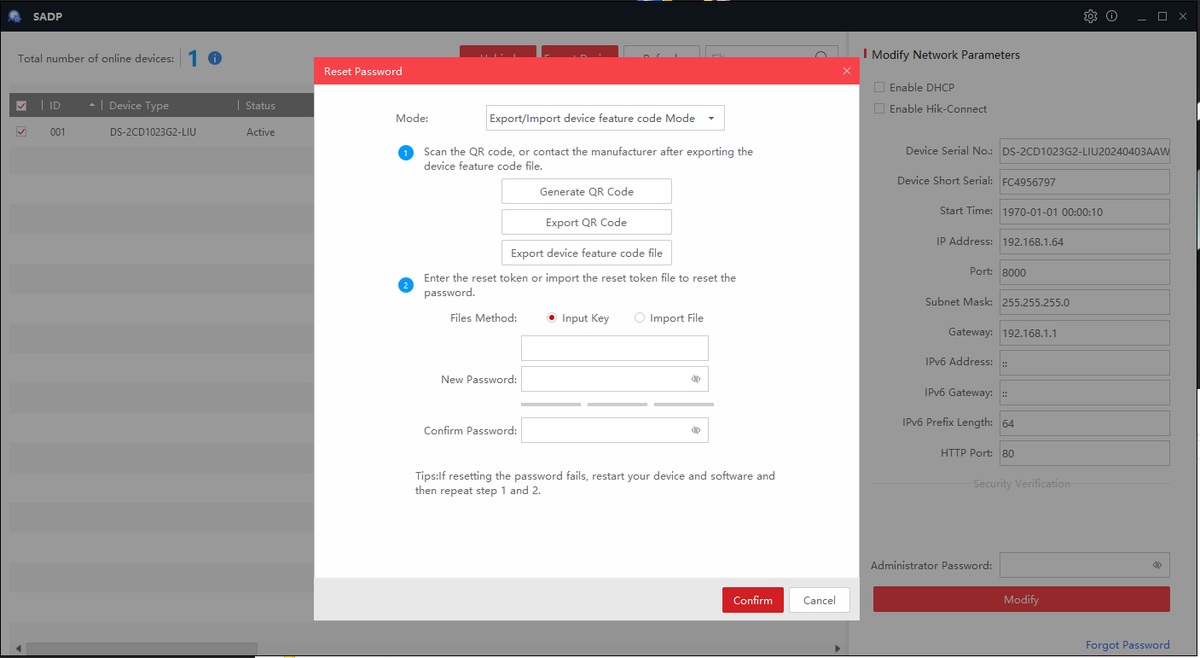Screen dimensions: 1200x658
Task: Select the Import File radio button
Action: point(640,318)
